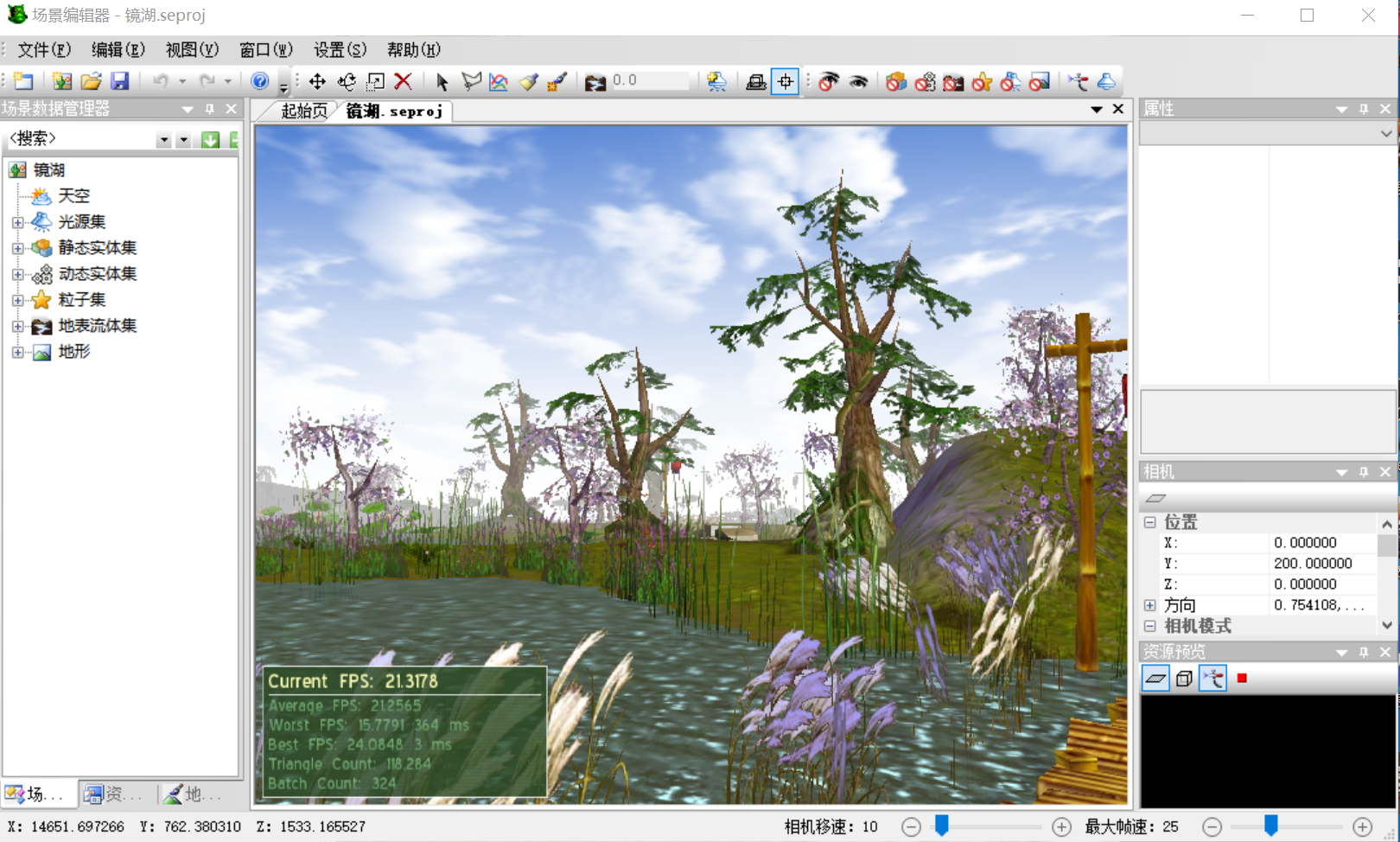Open the 窗口(W) menu
The height and width of the screenshot is (842, 1400).
pyautogui.click(x=266, y=49)
